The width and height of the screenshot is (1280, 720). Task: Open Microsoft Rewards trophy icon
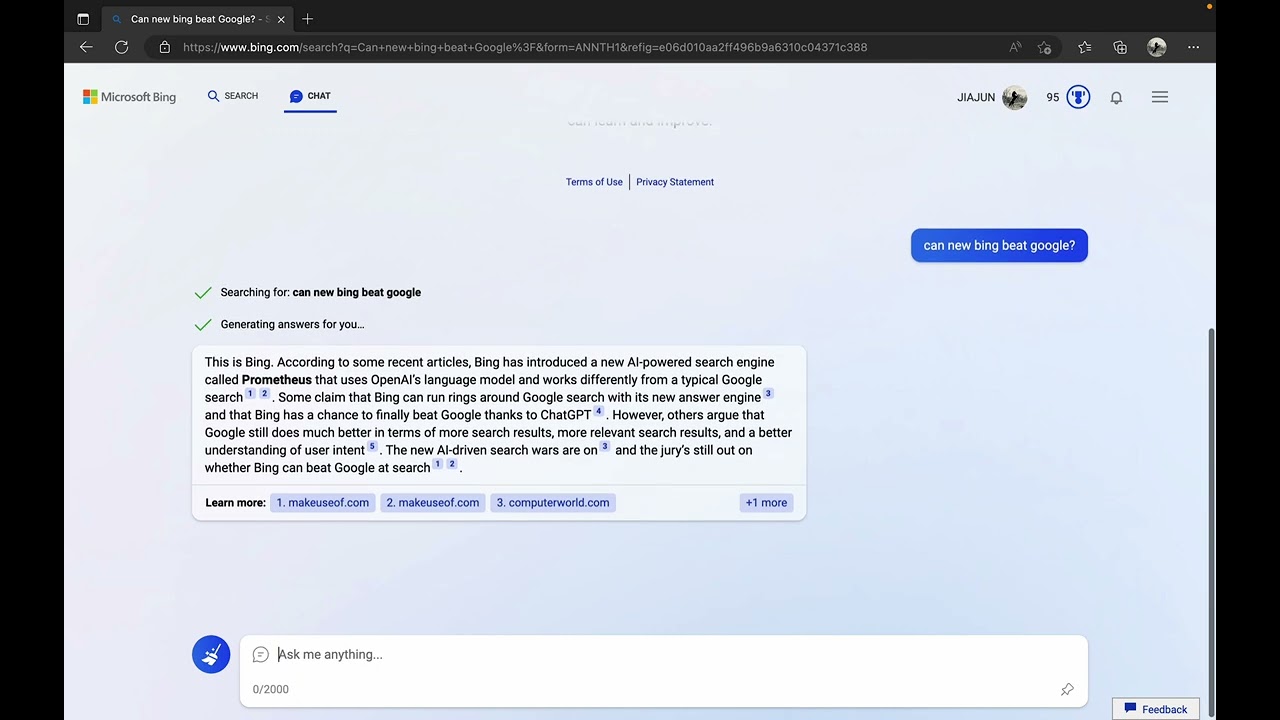[x=1078, y=97]
